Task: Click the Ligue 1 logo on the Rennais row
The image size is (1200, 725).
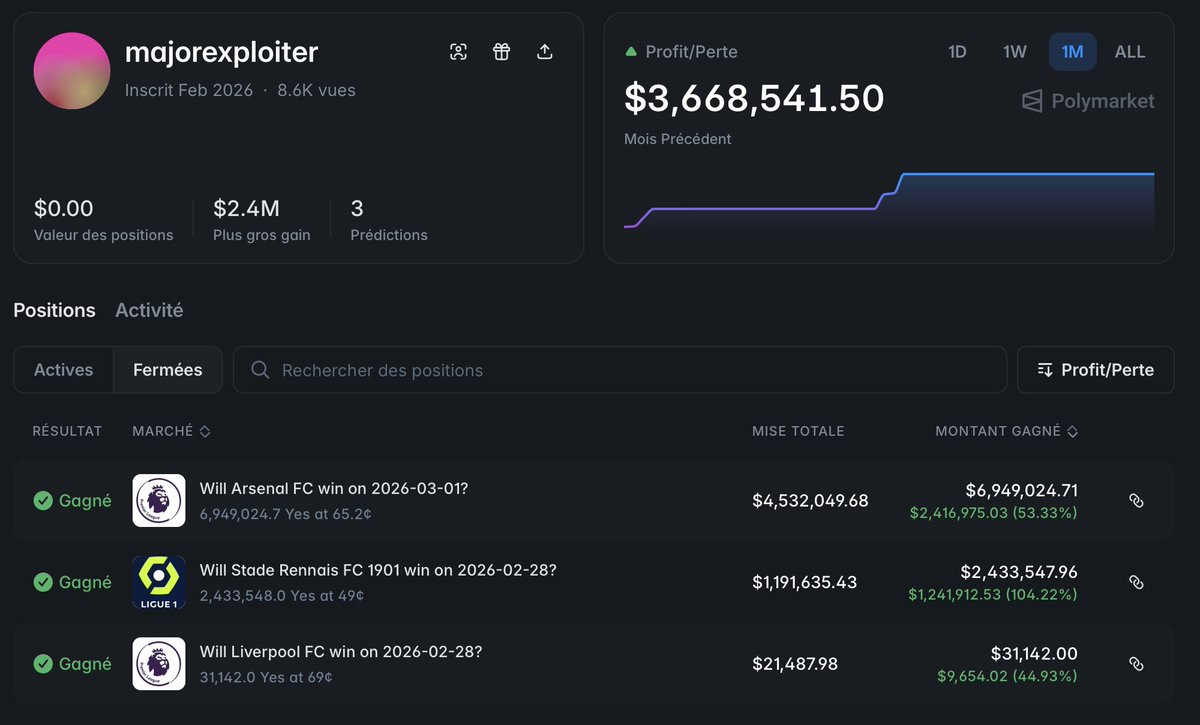Action: (159, 582)
